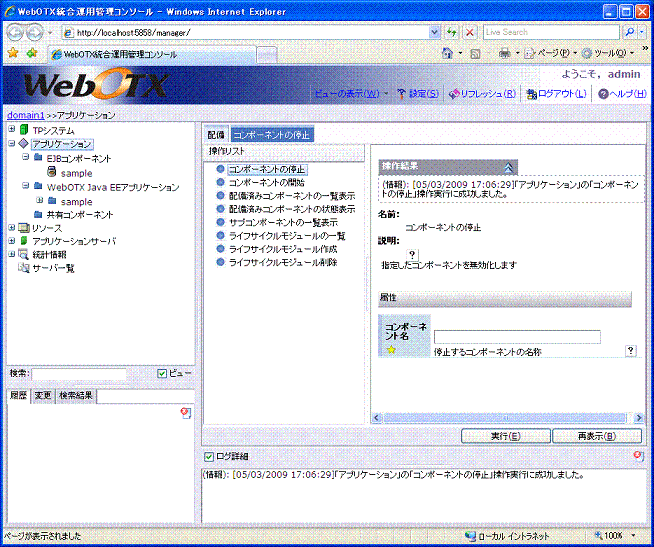This screenshot has height=547, width=654.
Task: Click the EJB sample component icon
Action: click(51, 173)
